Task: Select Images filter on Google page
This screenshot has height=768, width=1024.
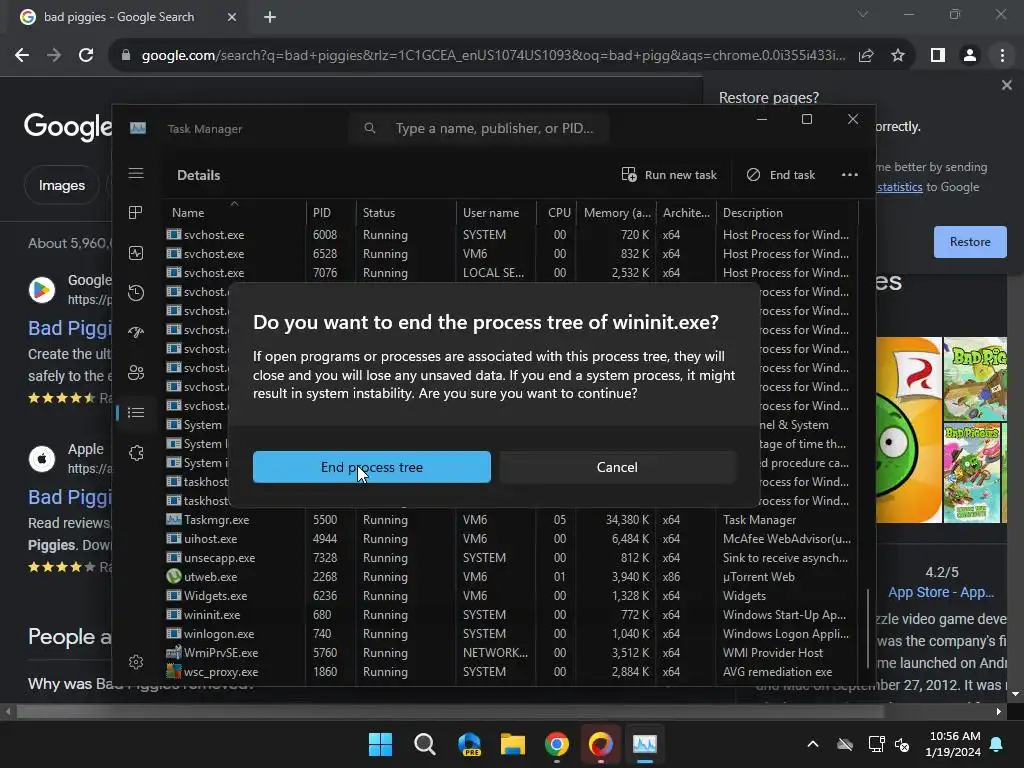Action: [x=61, y=185]
